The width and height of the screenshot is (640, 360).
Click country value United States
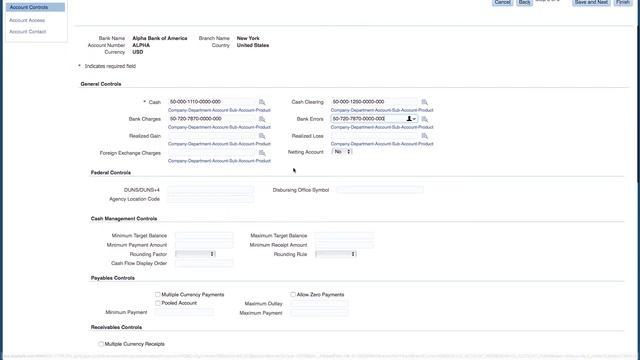[x=253, y=45]
